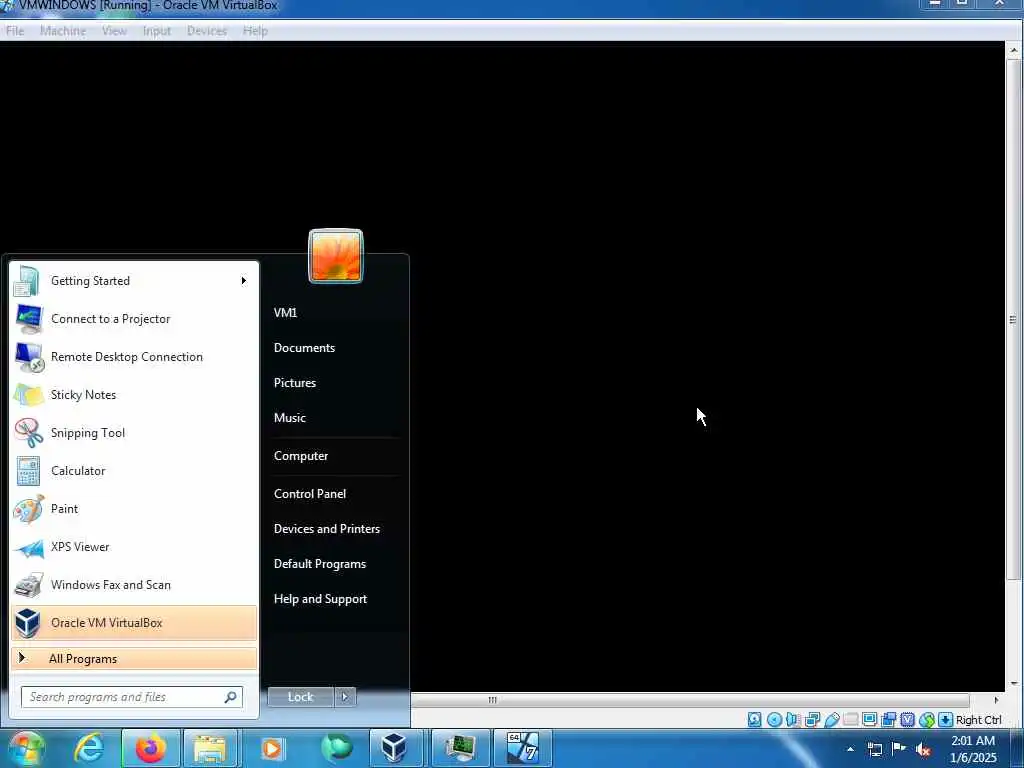Click the horizontal scrollbar thumb

(x=690, y=700)
